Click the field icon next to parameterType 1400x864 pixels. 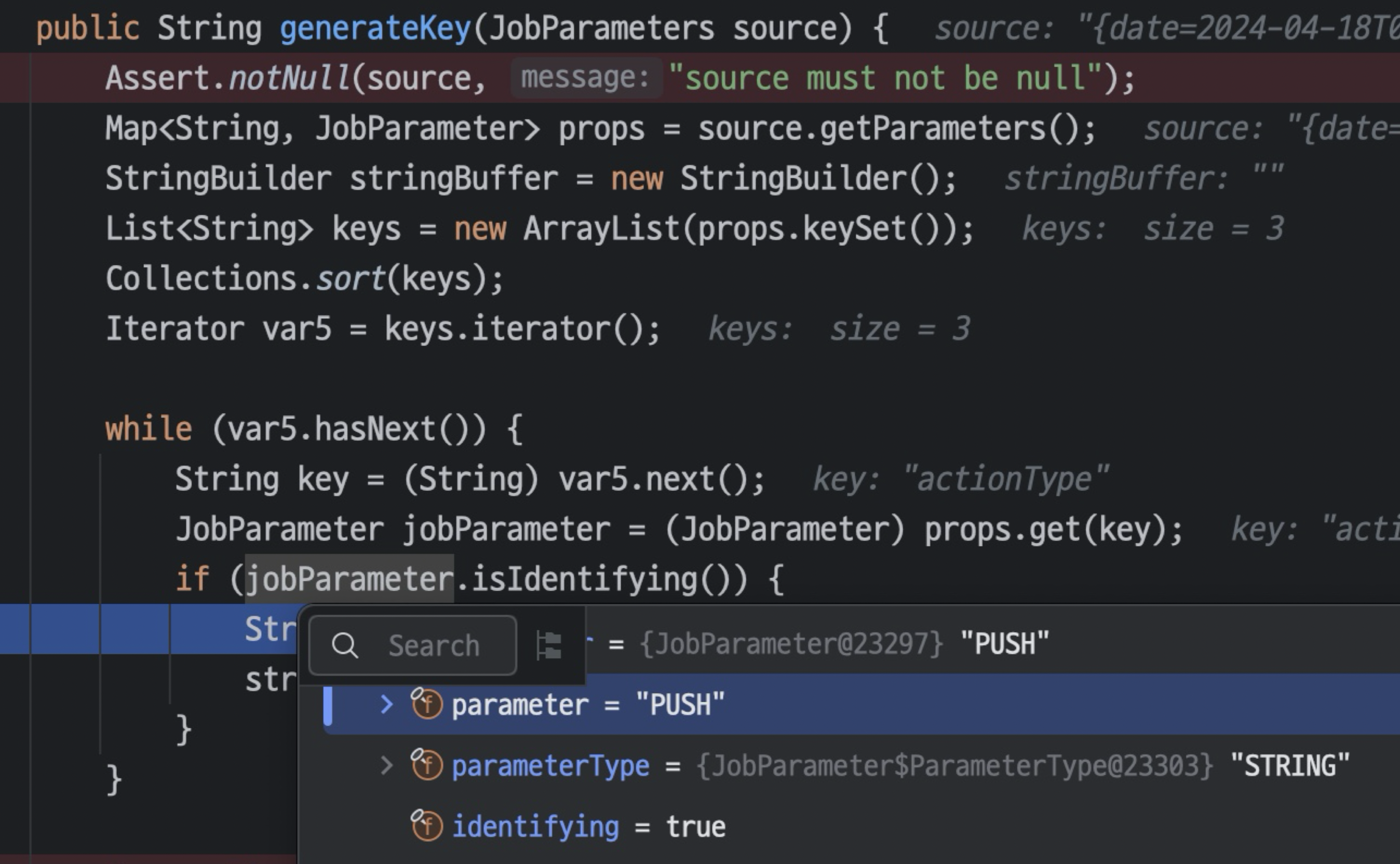427,765
